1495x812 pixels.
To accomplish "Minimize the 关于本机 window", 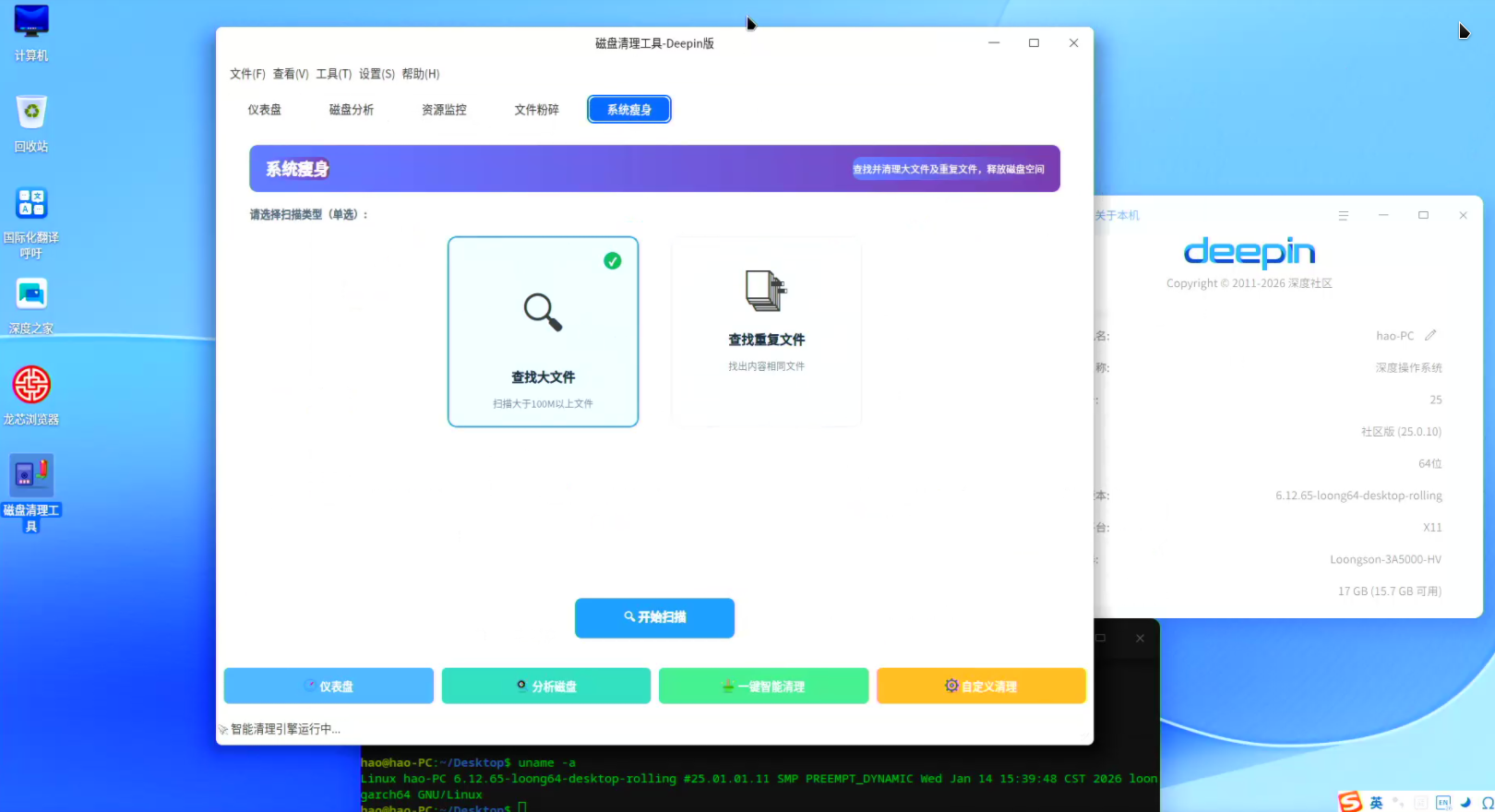I will click(1383, 215).
